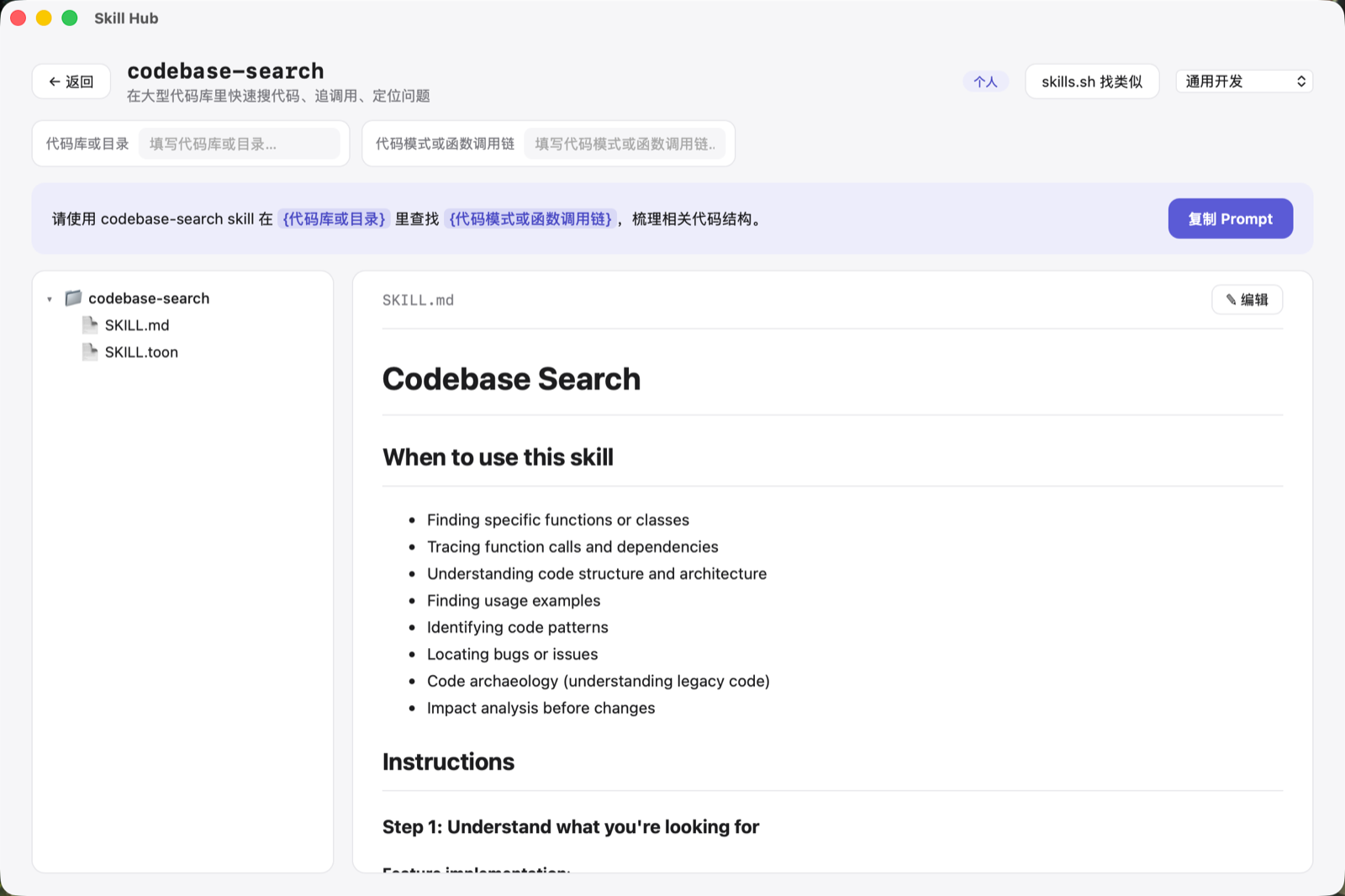Close the Skill Hub window
1345x896 pixels.
pyautogui.click(x=18, y=18)
